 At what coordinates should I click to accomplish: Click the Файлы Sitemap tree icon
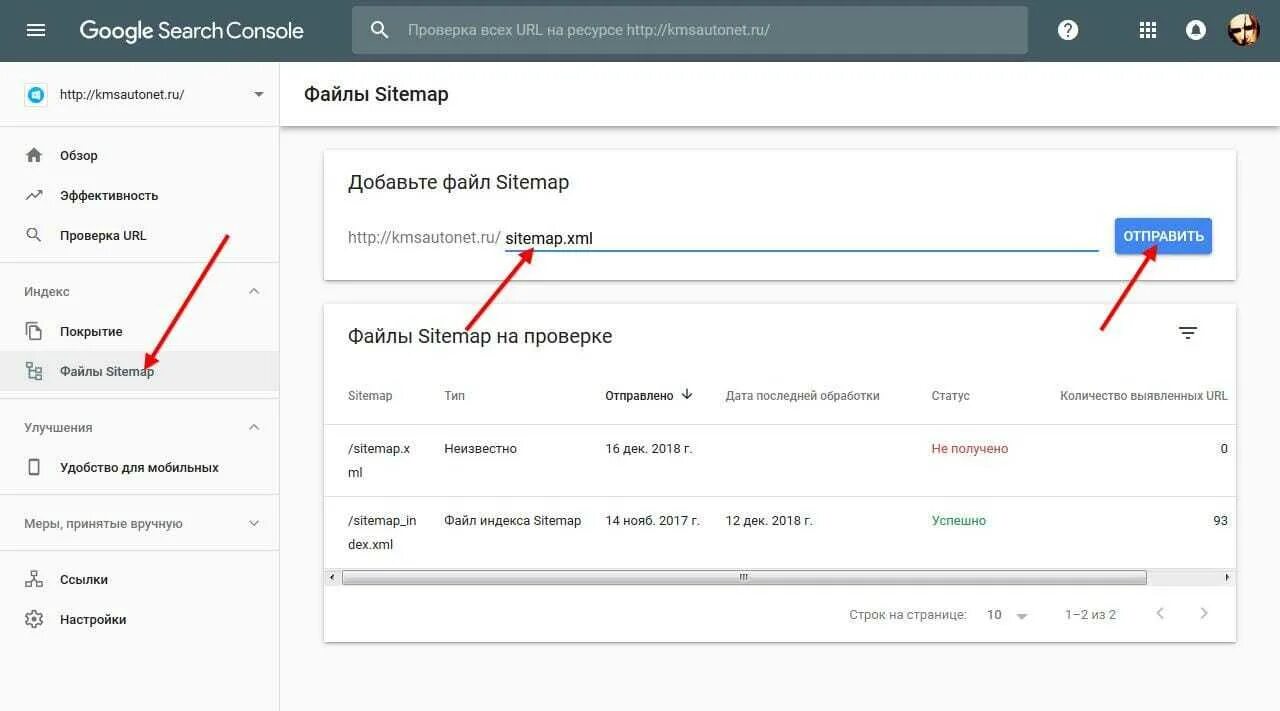click(34, 371)
